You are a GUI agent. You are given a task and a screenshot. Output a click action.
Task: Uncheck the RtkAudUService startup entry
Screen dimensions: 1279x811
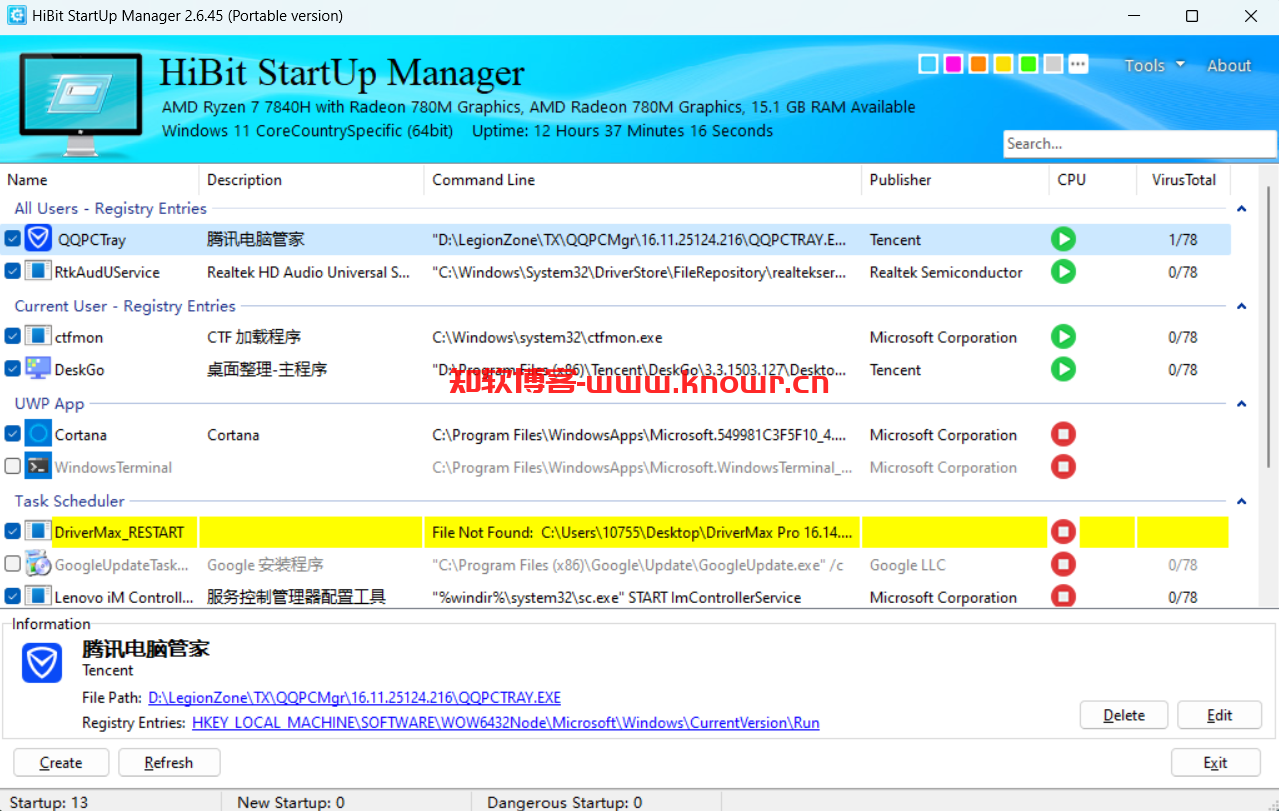(12, 272)
